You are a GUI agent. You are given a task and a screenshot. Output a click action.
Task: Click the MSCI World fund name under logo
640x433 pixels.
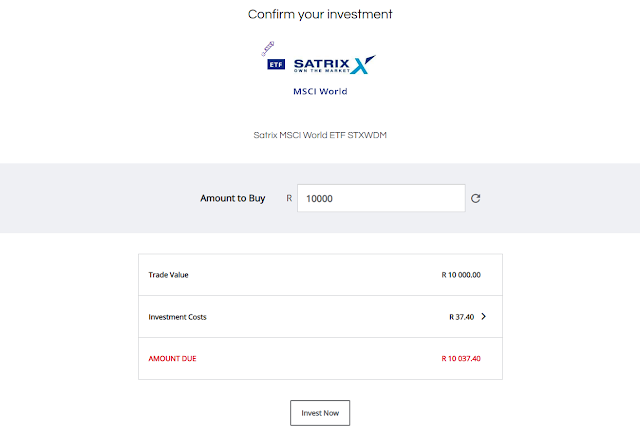point(320,91)
